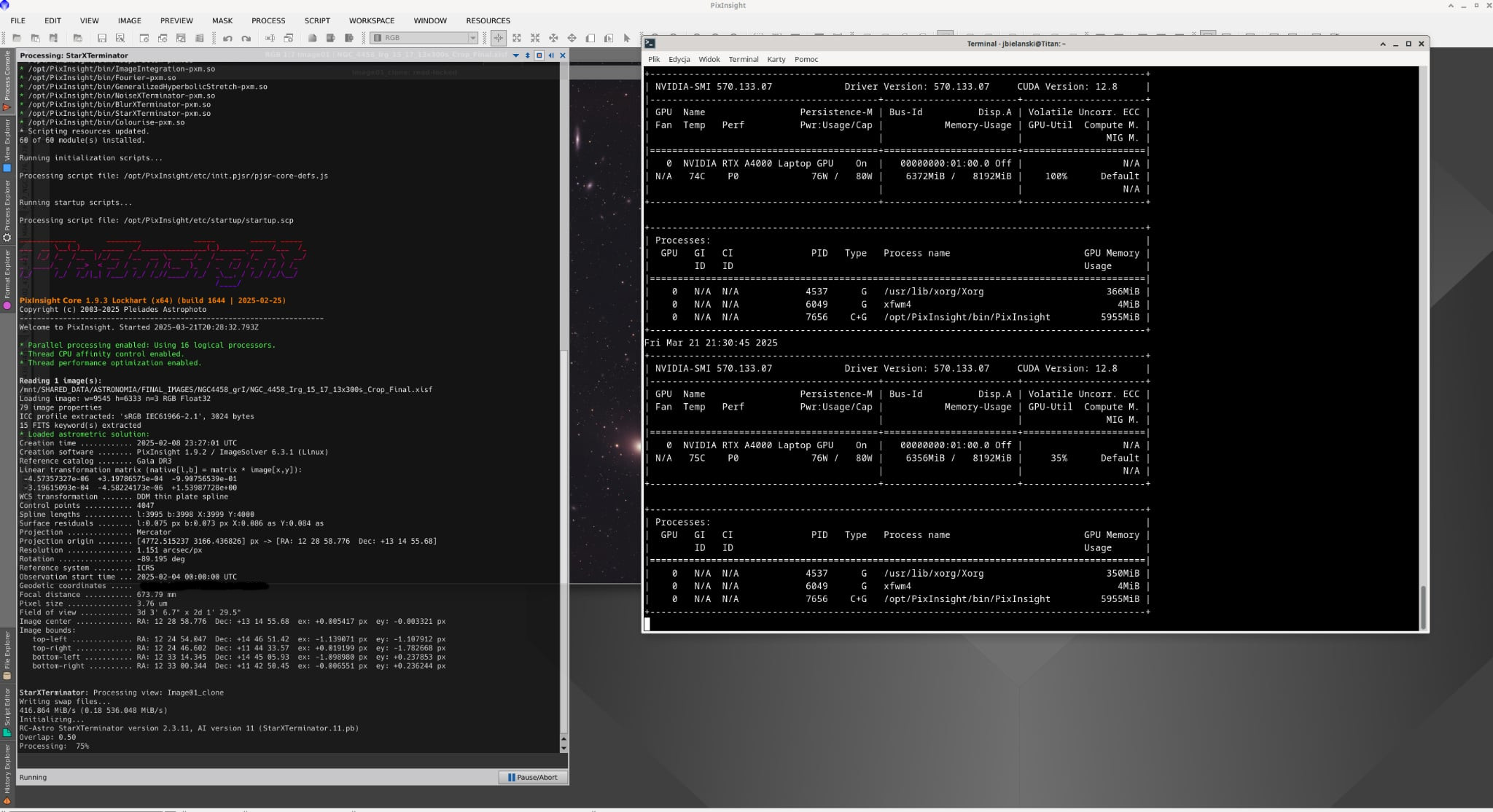Select the pointer arrow cursor tool
Screen dimensions: 1493x812
click(626, 38)
